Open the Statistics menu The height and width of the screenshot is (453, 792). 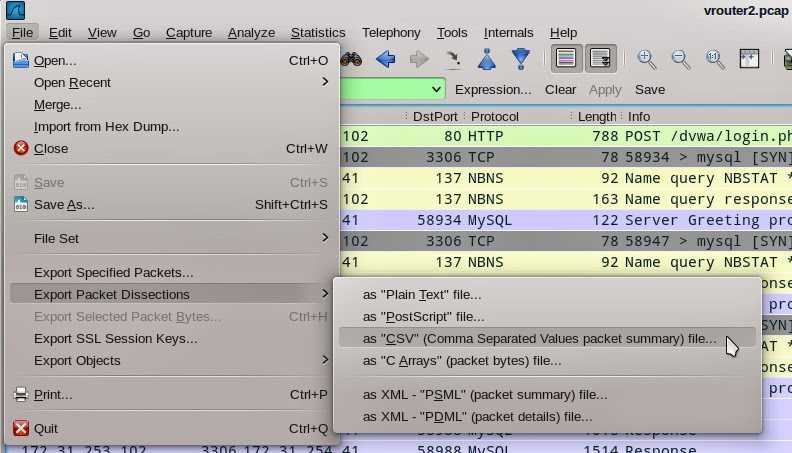318,32
